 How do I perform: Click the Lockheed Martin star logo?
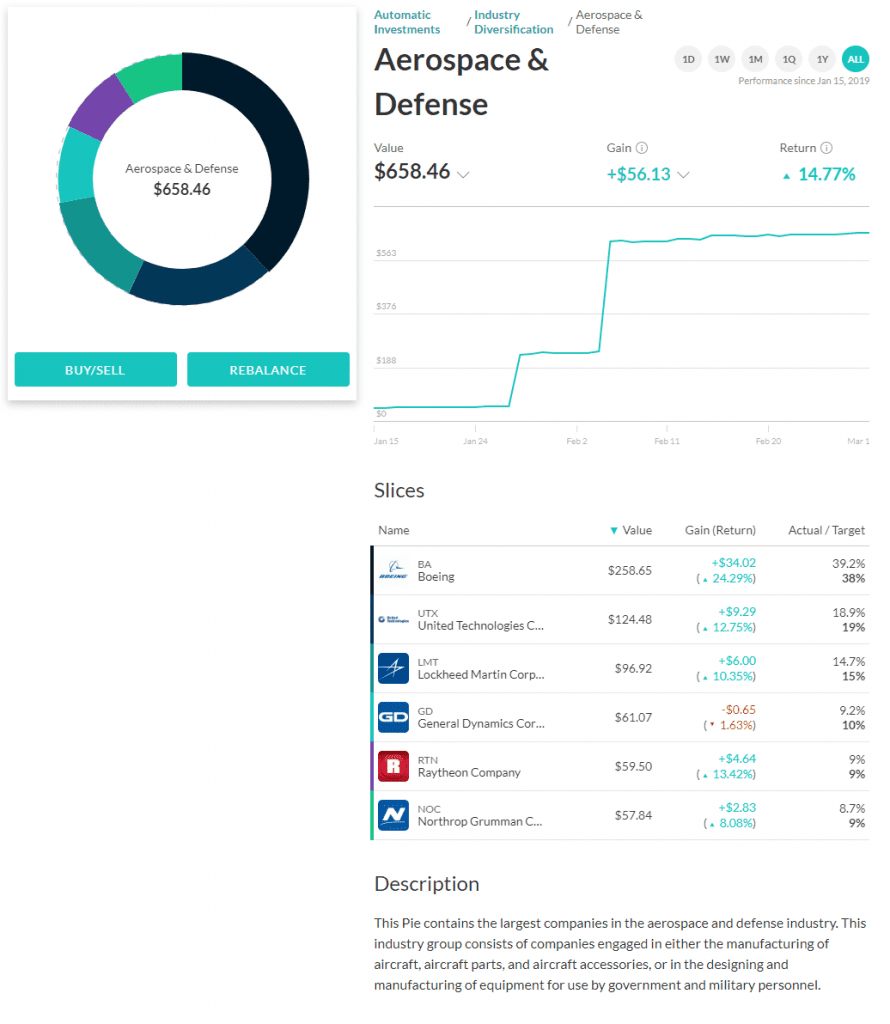pos(393,668)
